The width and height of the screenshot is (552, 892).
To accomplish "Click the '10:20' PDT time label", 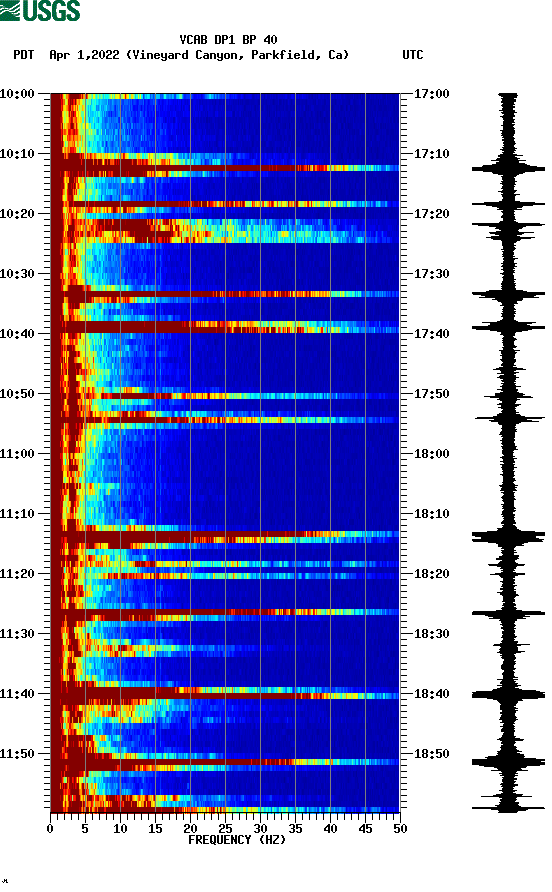I will 18,213.
